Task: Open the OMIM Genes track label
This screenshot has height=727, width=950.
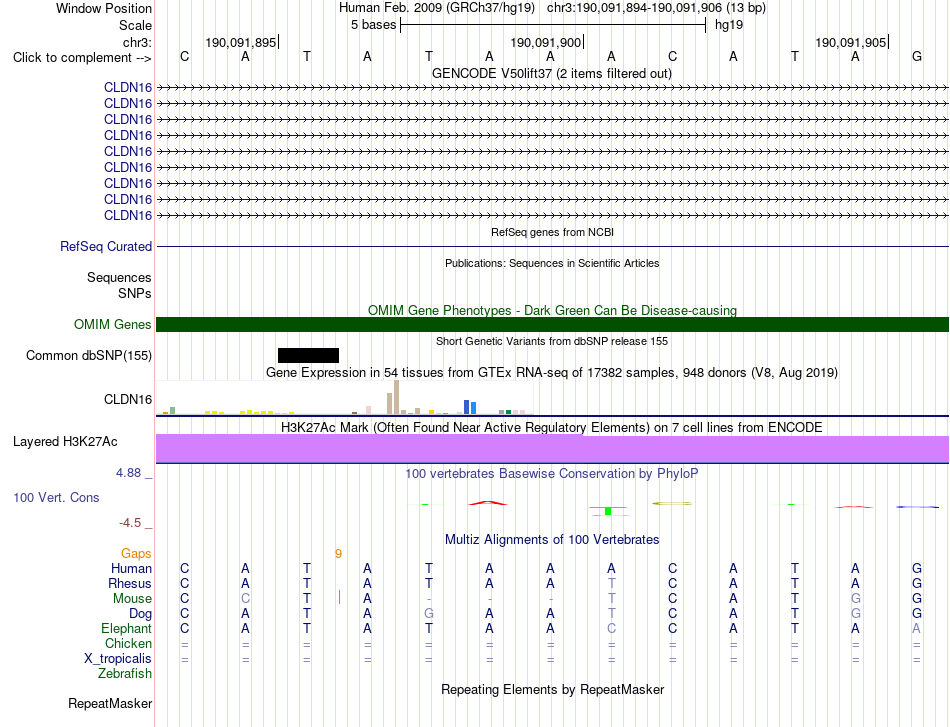Action: (113, 325)
